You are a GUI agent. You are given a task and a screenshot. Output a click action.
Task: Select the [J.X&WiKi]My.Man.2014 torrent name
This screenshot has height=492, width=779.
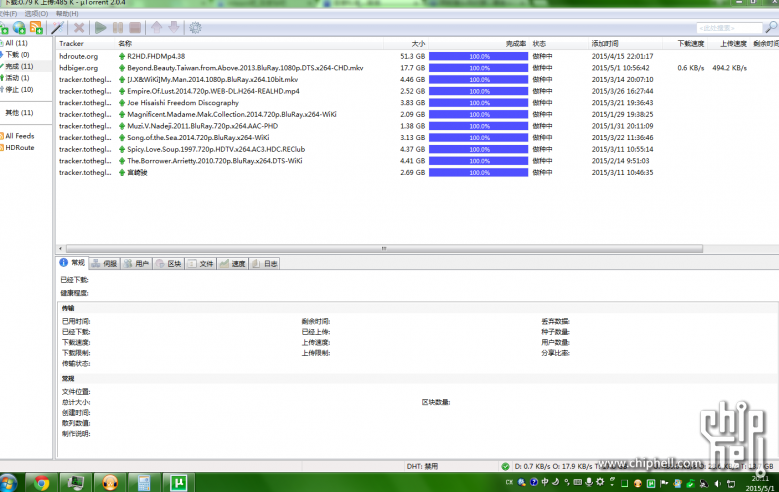click(213, 80)
